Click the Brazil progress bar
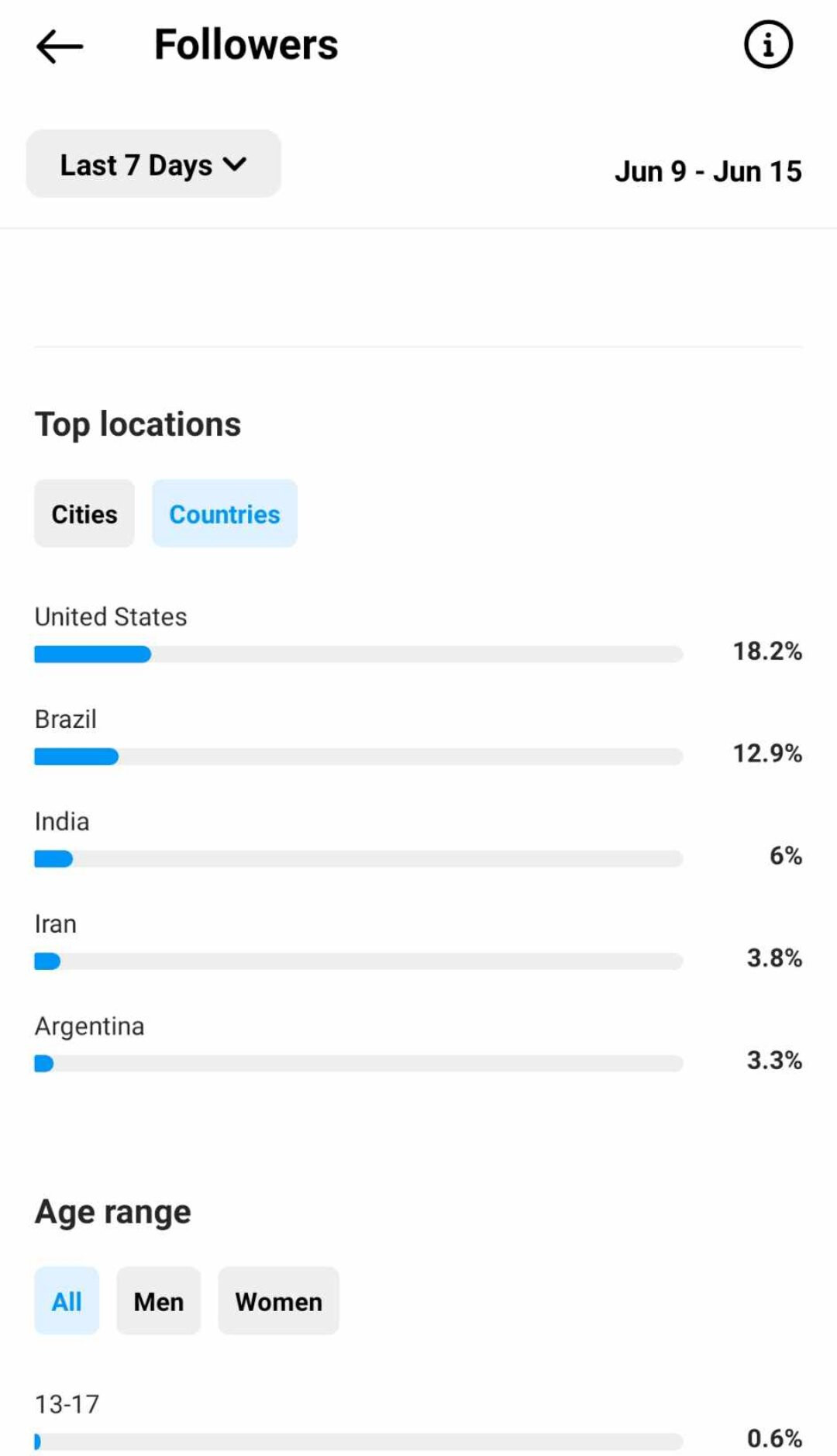Image resolution: width=837 pixels, height=1456 pixels. point(358,757)
